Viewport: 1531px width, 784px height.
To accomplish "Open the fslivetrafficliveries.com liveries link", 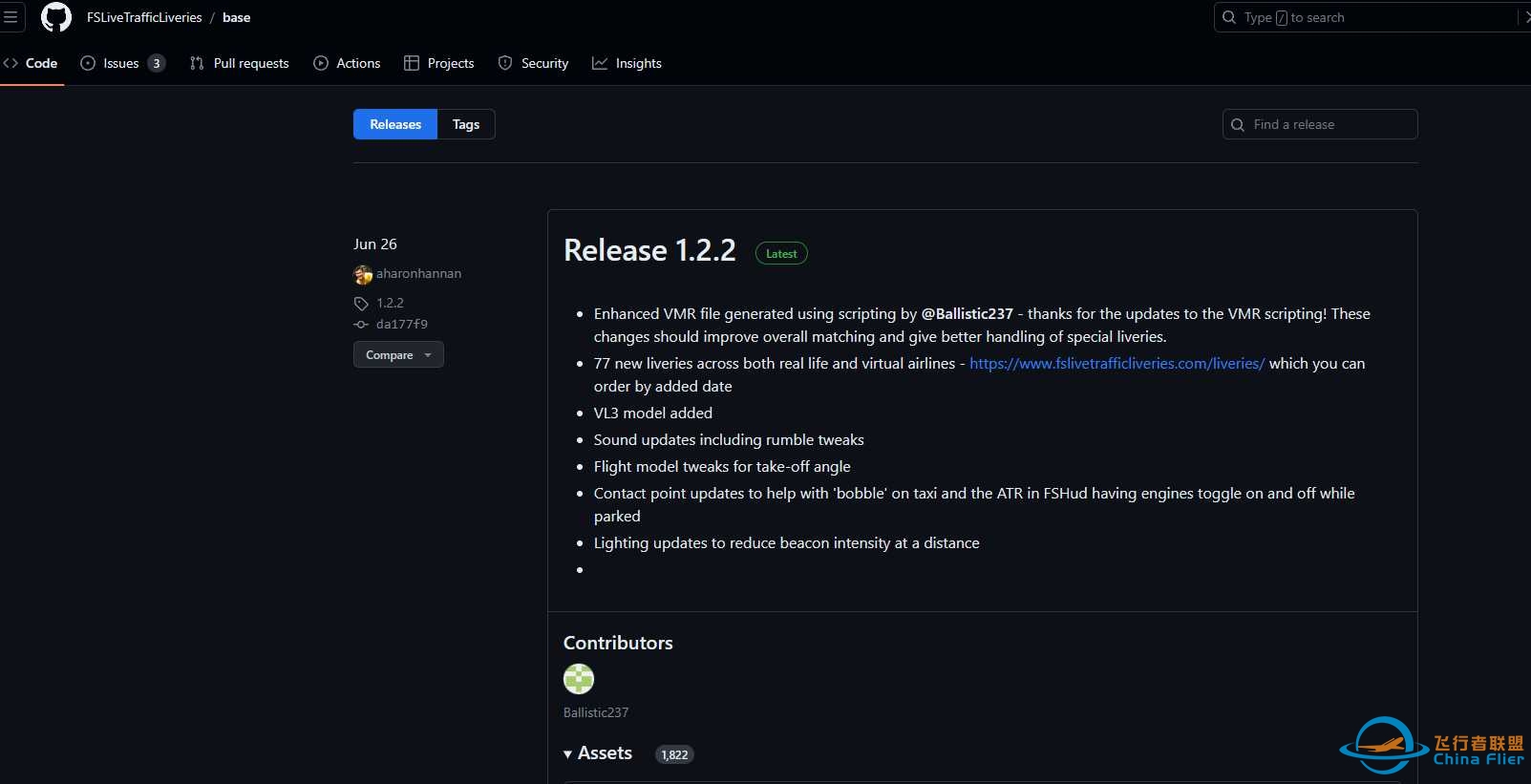I will pos(1117,363).
